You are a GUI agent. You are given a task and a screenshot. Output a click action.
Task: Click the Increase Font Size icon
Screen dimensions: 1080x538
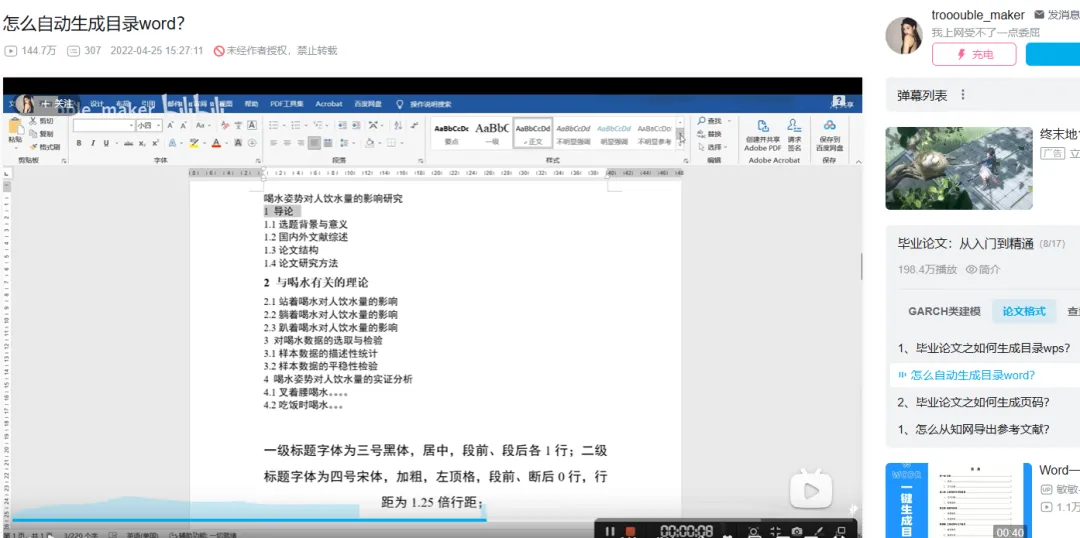tap(170, 125)
